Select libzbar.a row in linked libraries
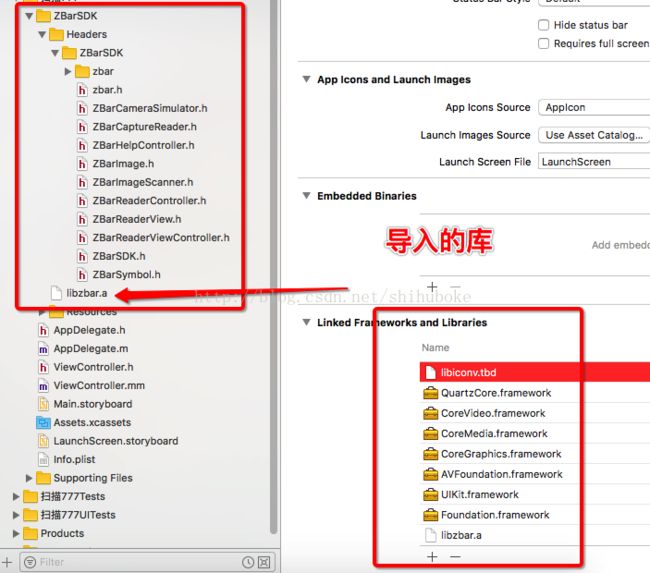650x573 pixels. (535, 535)
